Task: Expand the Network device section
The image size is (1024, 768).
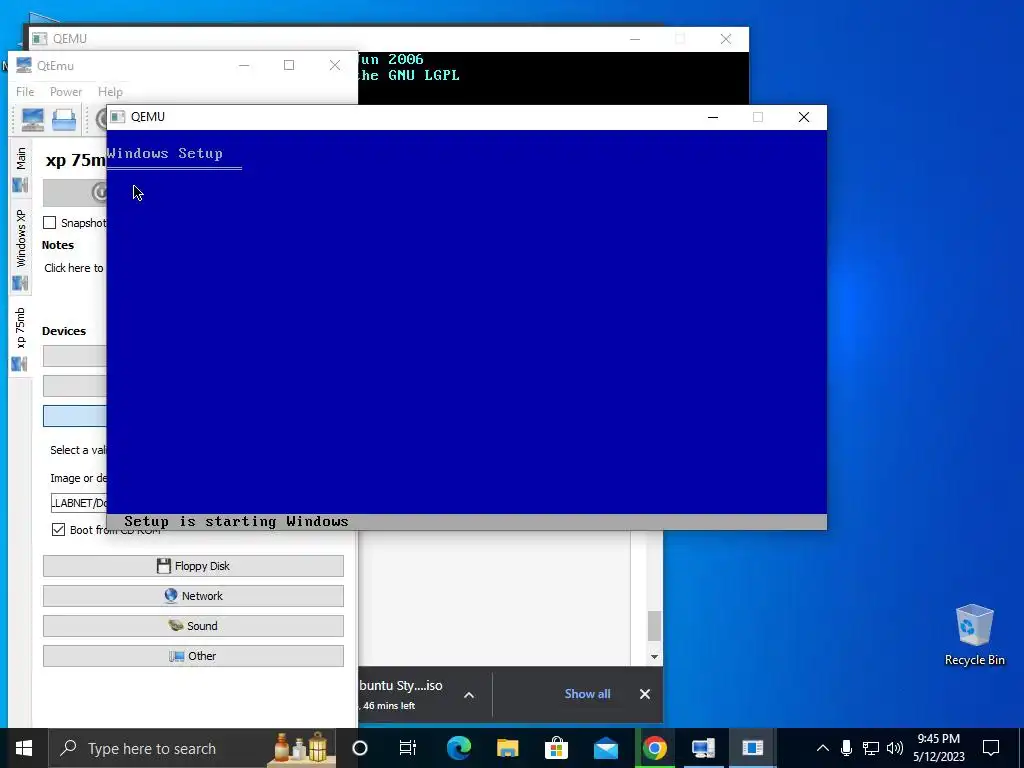Action: (193, 596)
